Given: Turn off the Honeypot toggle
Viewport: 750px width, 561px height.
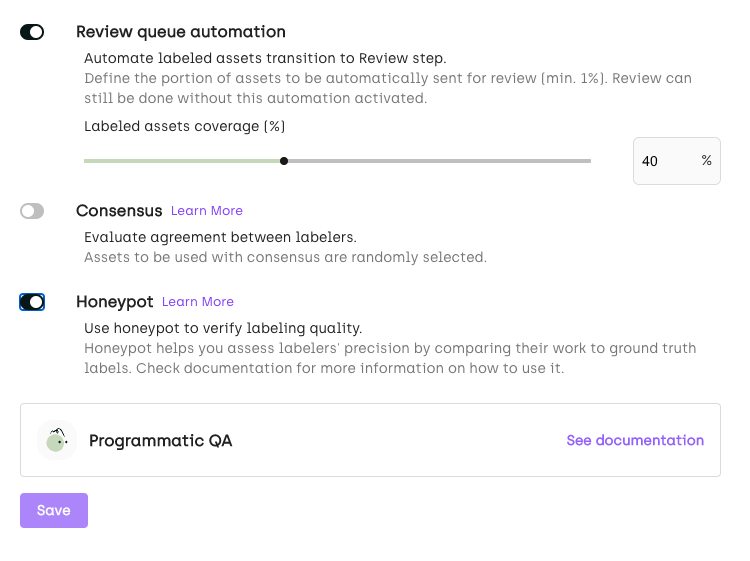Looking at the screenshot, I should [x=32, y=302].
